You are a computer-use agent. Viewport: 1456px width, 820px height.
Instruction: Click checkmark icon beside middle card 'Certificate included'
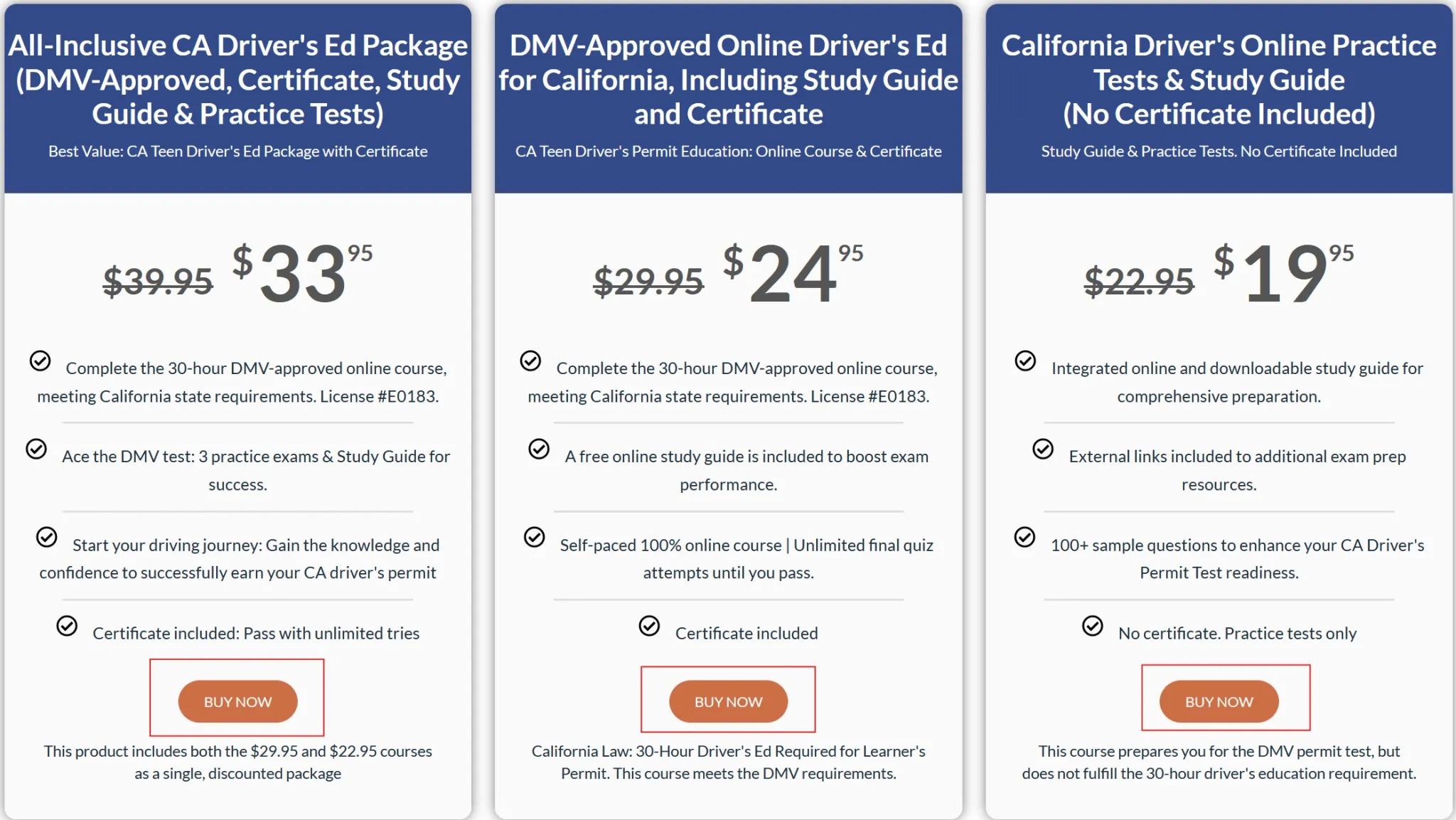649,626
